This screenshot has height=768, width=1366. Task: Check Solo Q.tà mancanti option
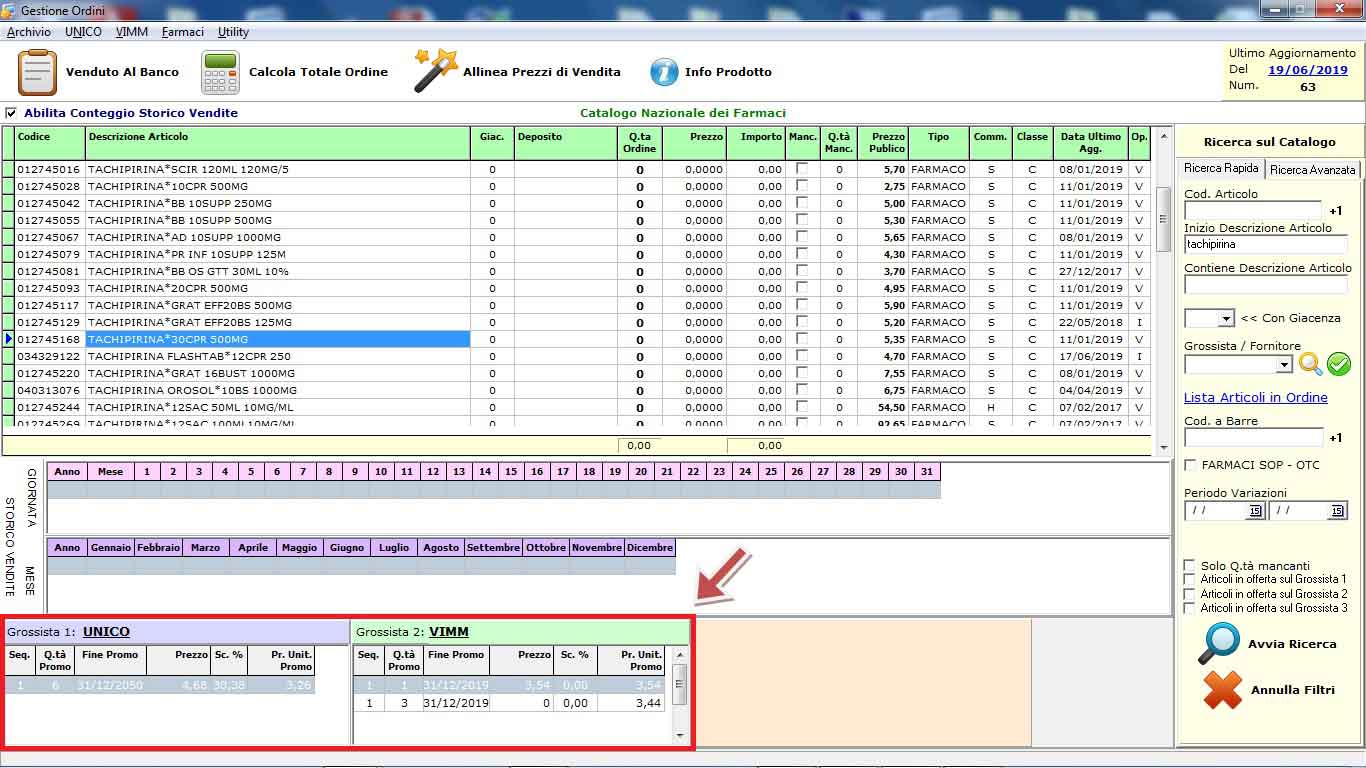(1190, 565)
